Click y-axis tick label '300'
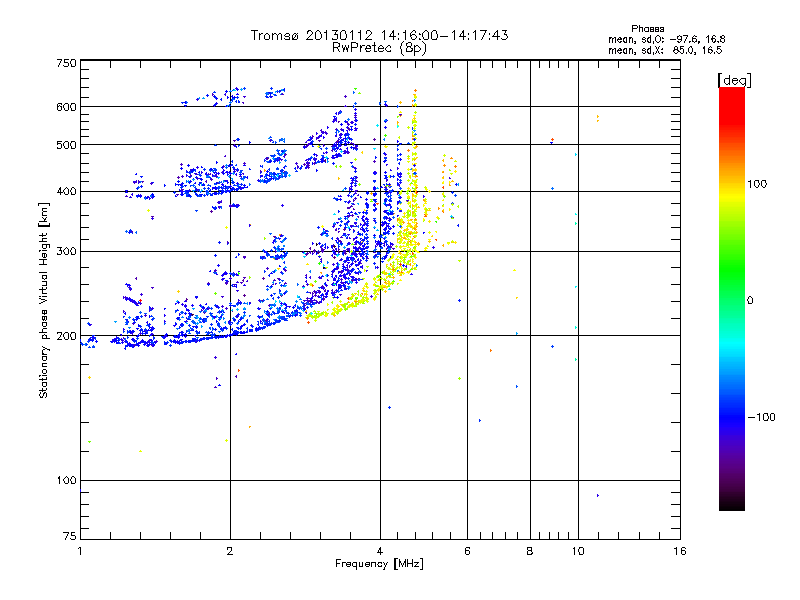This screenshot has height=600, width=800. (x=66, y=252)
